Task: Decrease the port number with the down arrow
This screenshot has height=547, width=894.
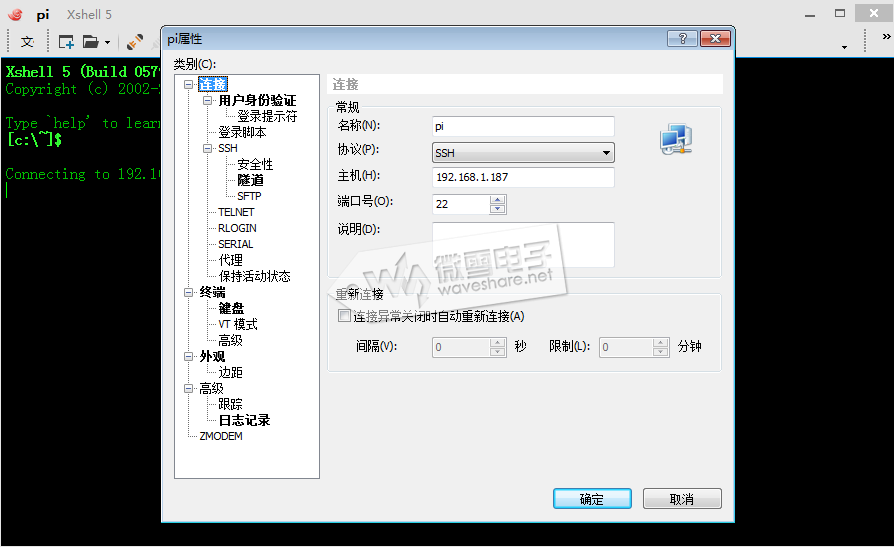Action: (498, 209)
